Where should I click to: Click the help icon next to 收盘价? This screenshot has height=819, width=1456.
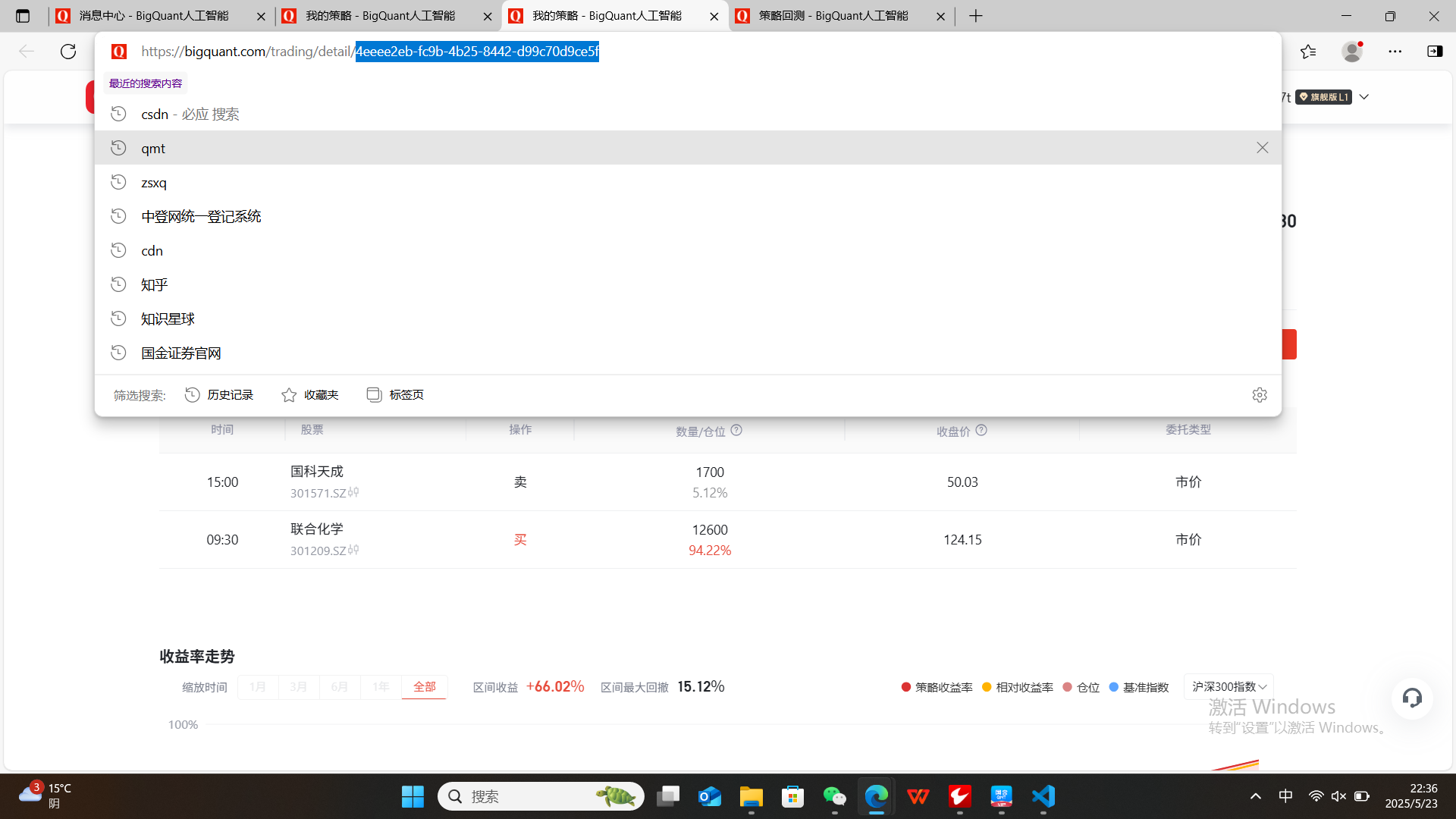(981, 430)
